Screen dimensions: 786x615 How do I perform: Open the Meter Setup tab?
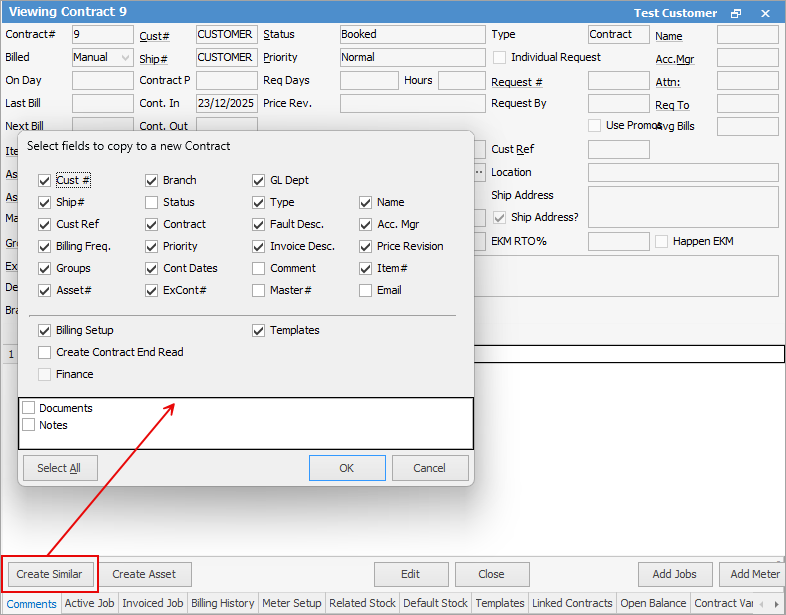[x=292, y=603]
